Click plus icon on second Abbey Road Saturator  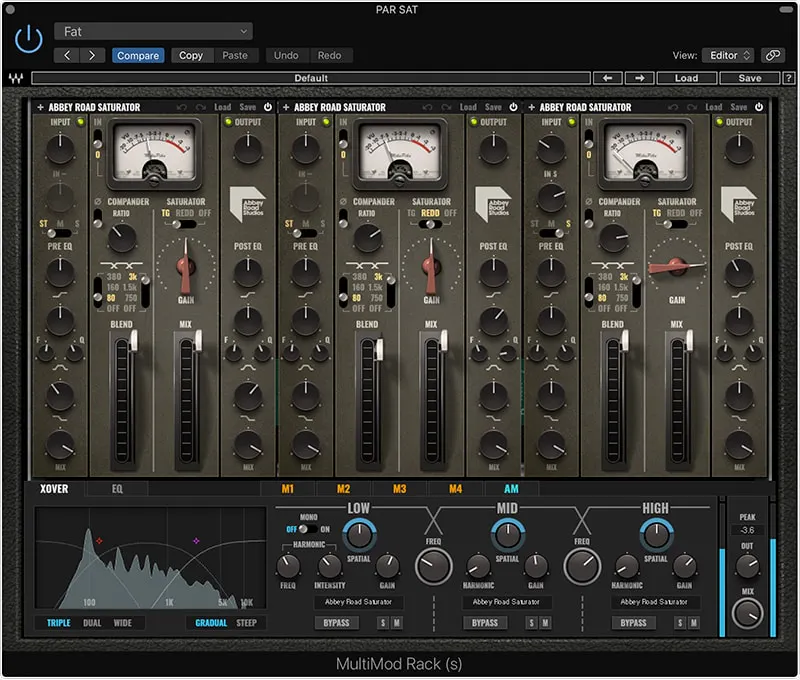[286, 107]
